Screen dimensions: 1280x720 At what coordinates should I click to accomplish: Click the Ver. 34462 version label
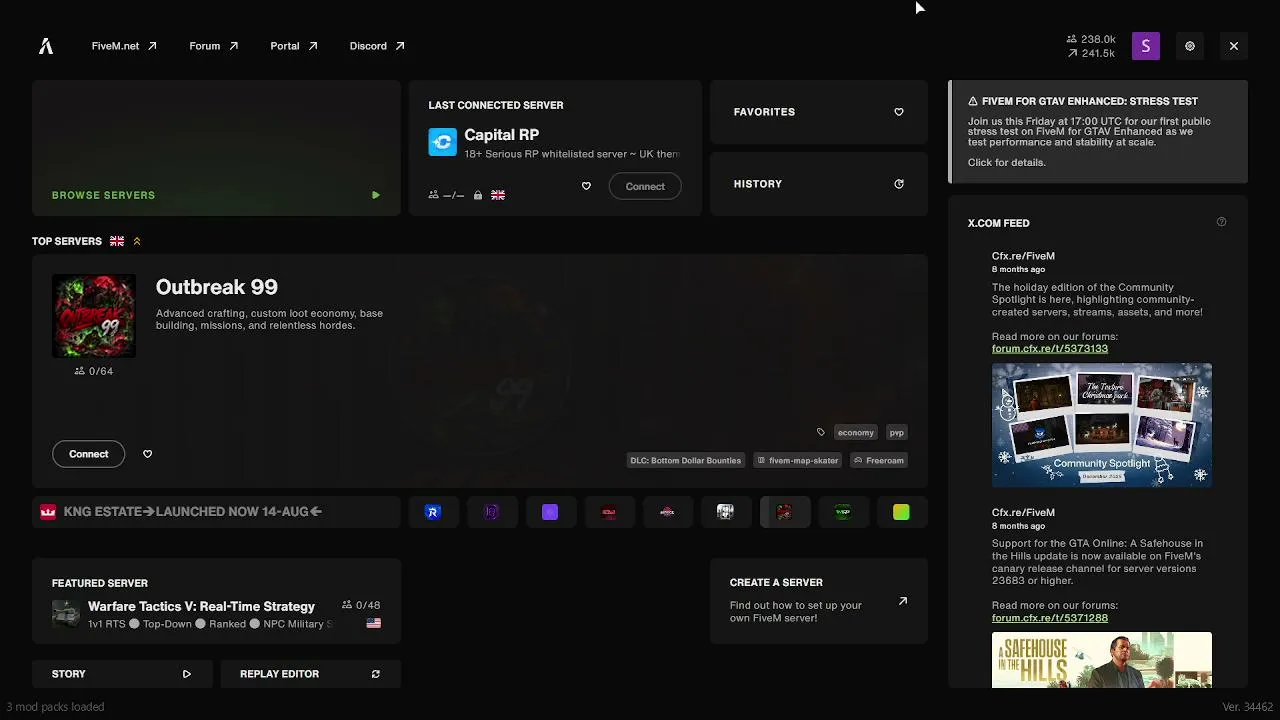pos(1248,707)
